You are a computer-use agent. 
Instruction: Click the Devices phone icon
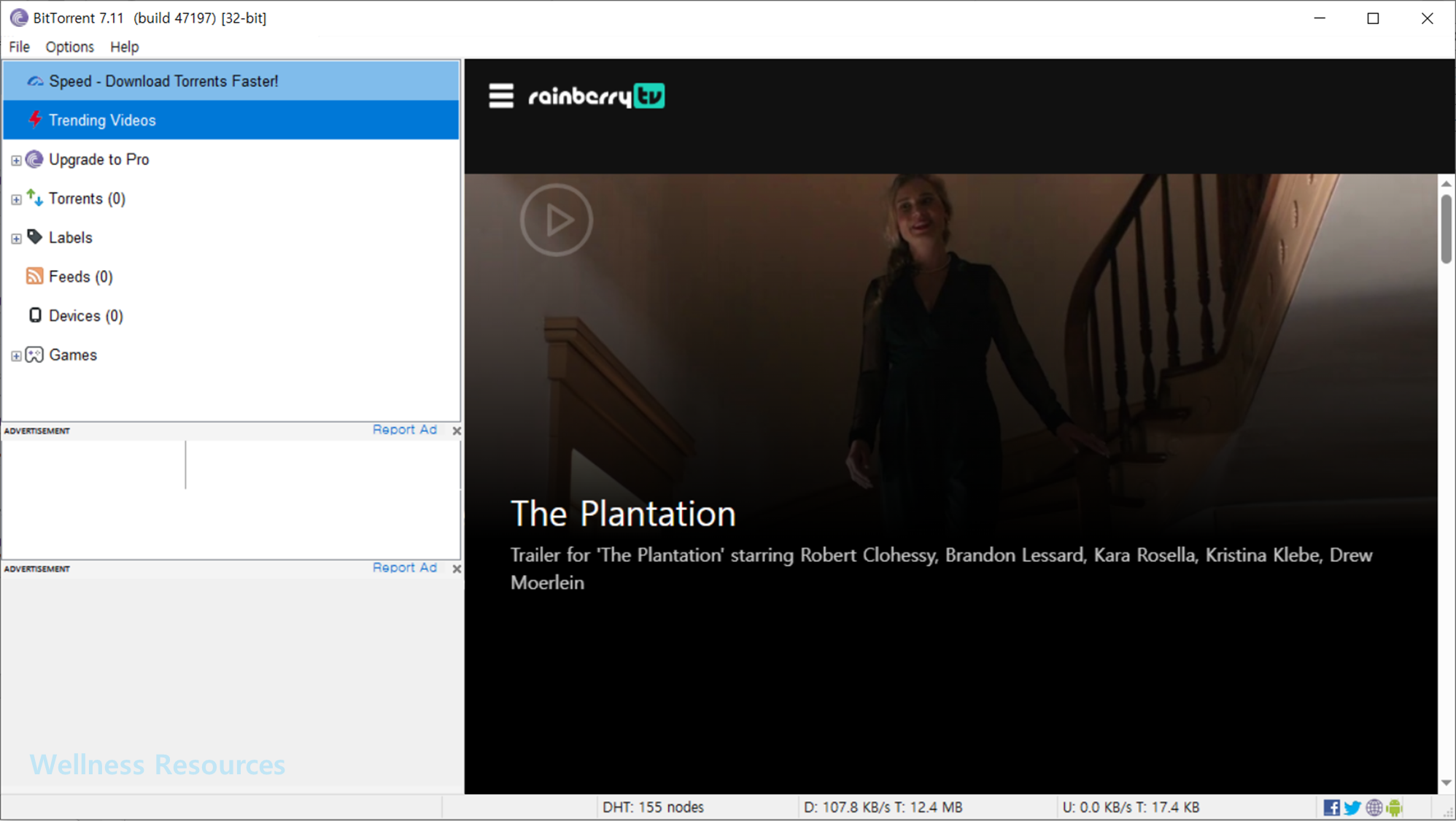pyautogui.click(x=35, y=315)
